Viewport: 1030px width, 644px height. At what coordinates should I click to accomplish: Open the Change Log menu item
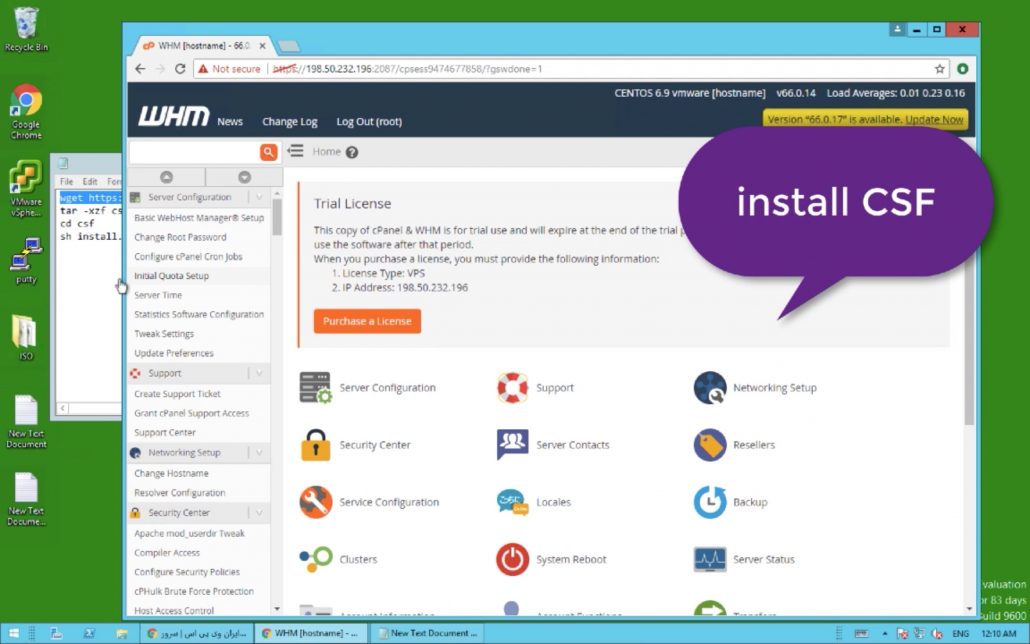point(289,122)
